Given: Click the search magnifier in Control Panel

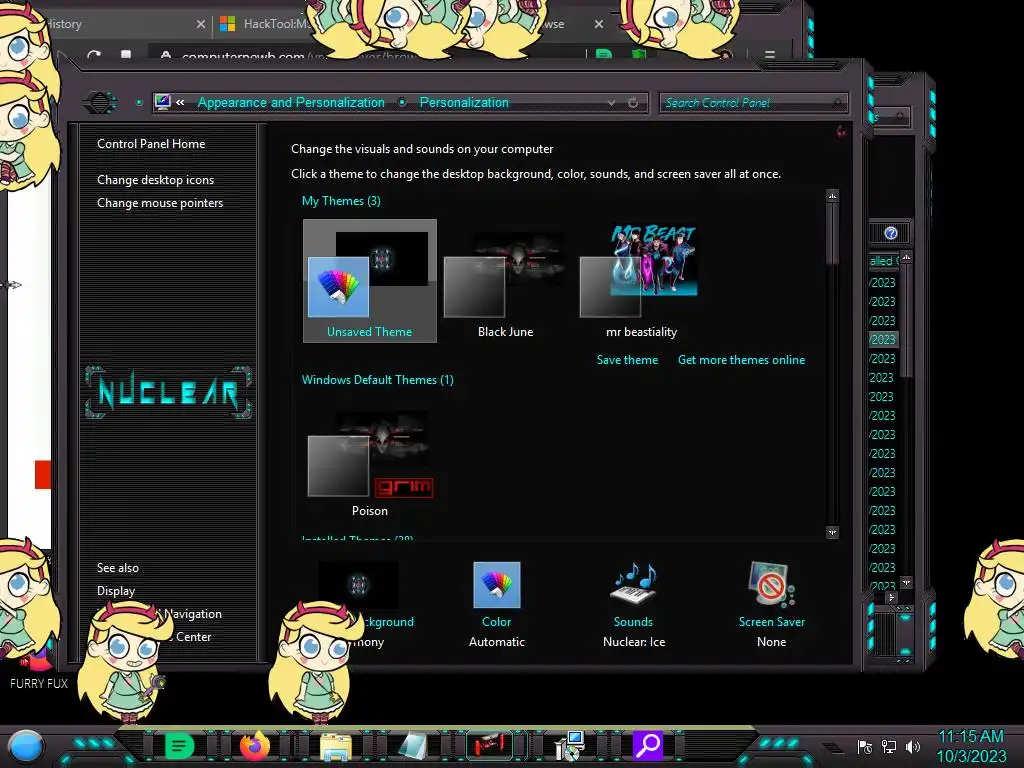Looking at the screenshot, I should [837, 103].
